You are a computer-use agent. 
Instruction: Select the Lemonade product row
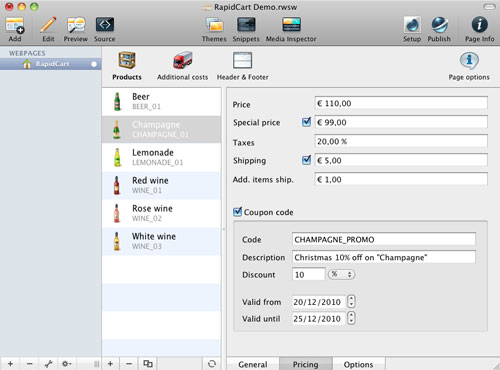point(161,158)
